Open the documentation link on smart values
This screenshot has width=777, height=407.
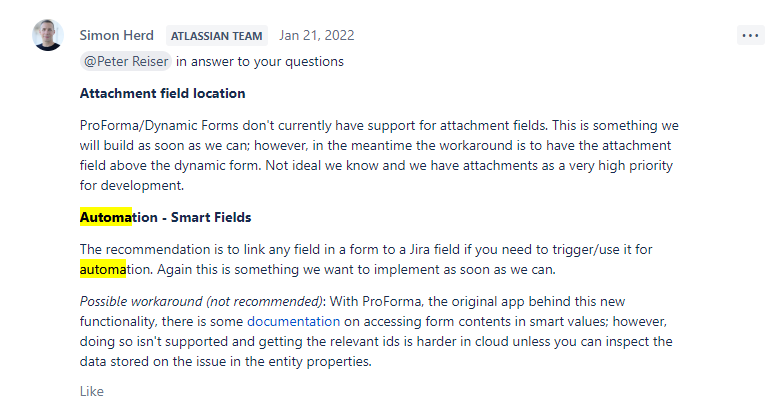point(293,321)
